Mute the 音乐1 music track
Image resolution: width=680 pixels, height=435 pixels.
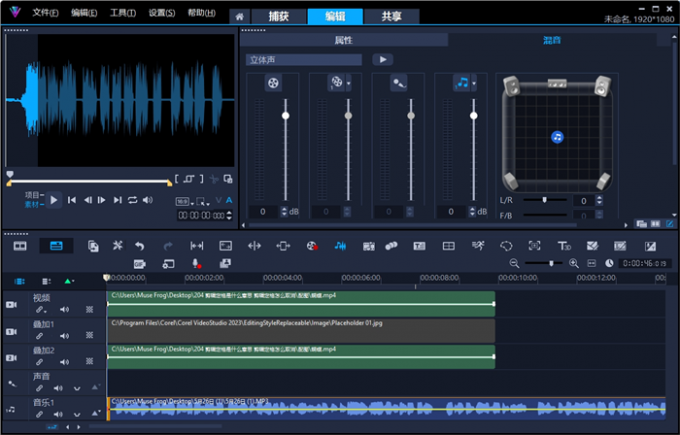(x=58, y=414)
